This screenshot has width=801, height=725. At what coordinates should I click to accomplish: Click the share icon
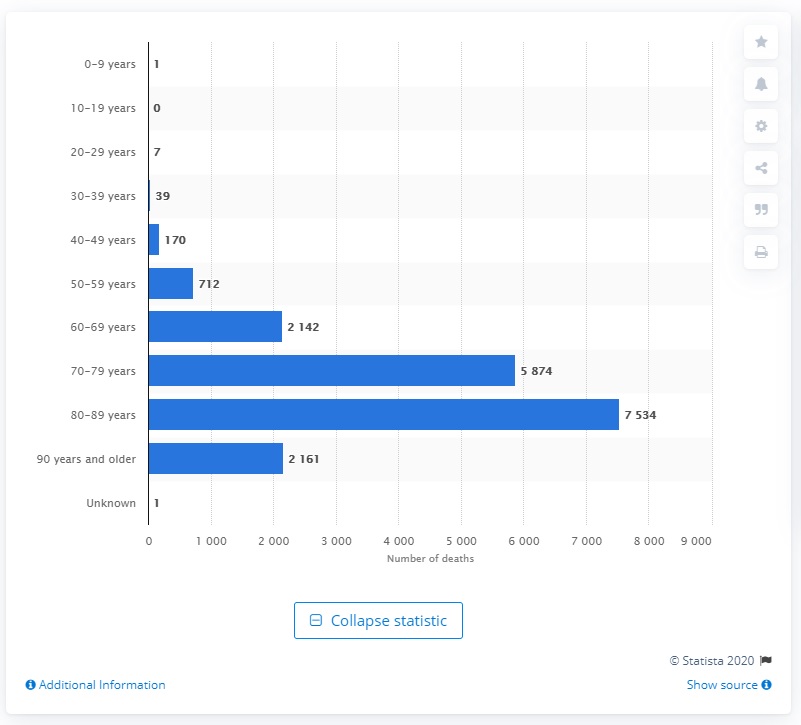tap(761, 168)
